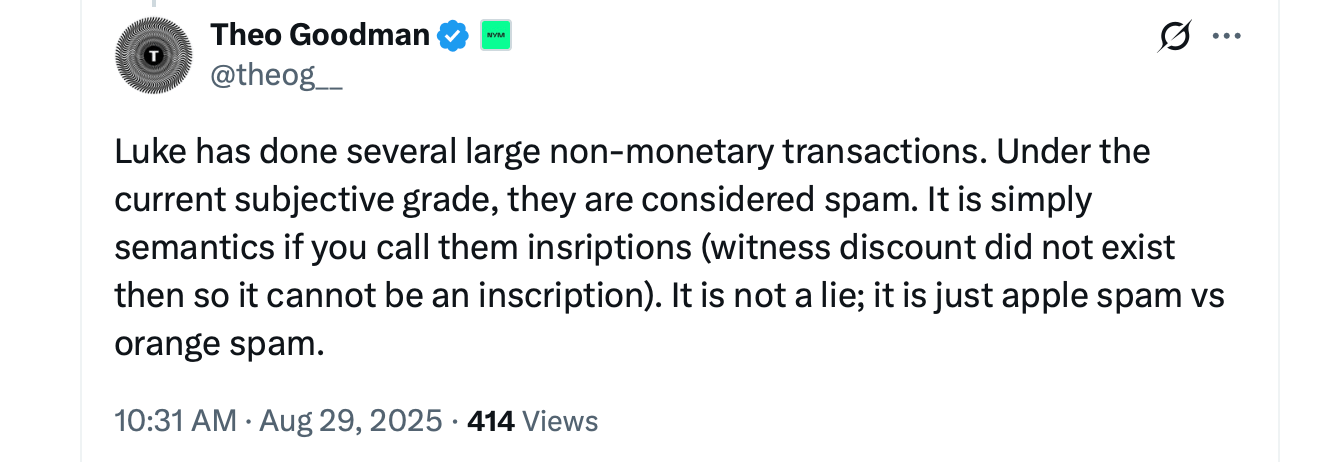
Task: Click the Views label
Action: (x=560, y=421)
